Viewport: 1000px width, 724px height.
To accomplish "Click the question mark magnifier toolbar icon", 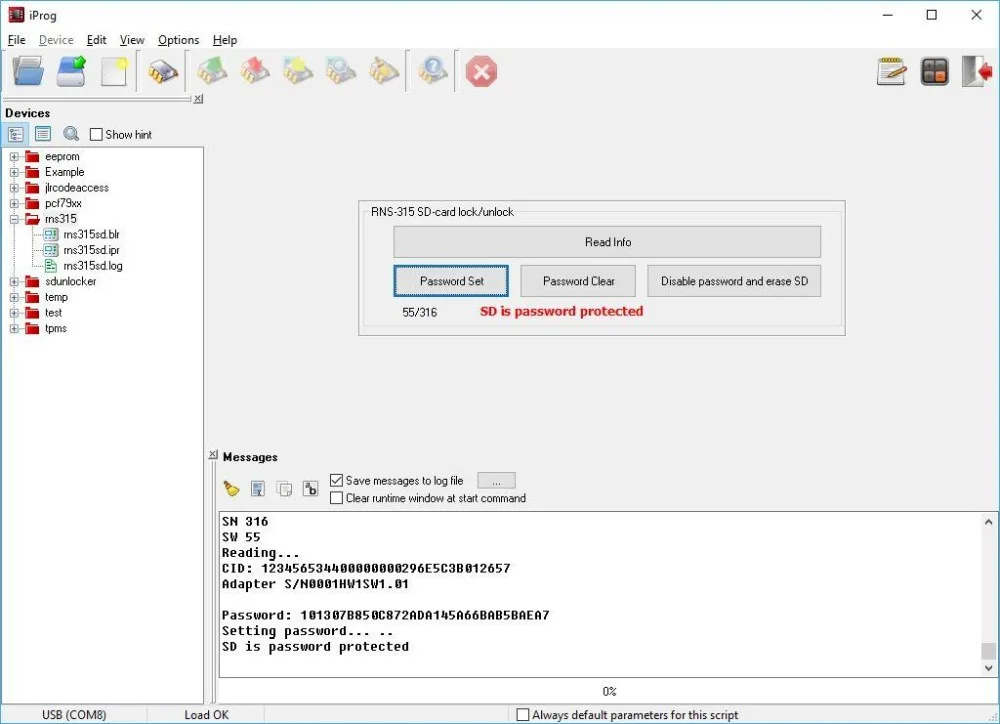I will click(432, 71).
